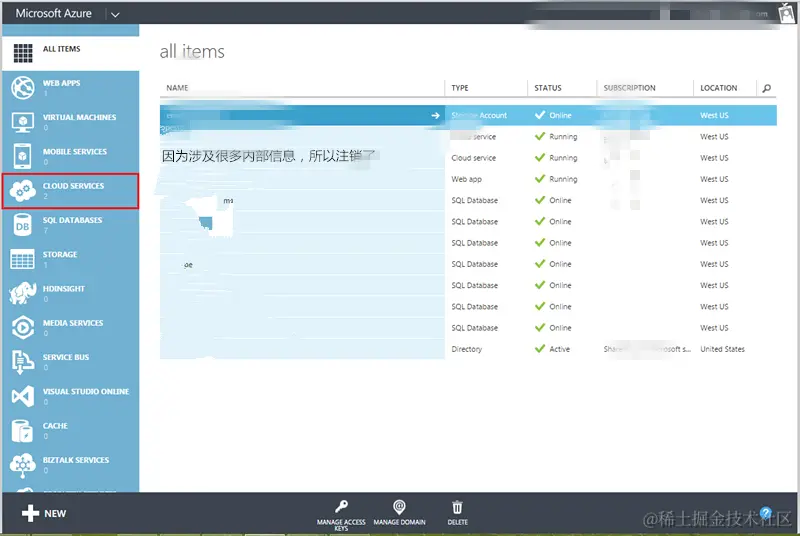Go to CLOUD SERVICES in sidebar
Image resolution: width=800 pixels, height=536 pixels.
click(73, 186)
